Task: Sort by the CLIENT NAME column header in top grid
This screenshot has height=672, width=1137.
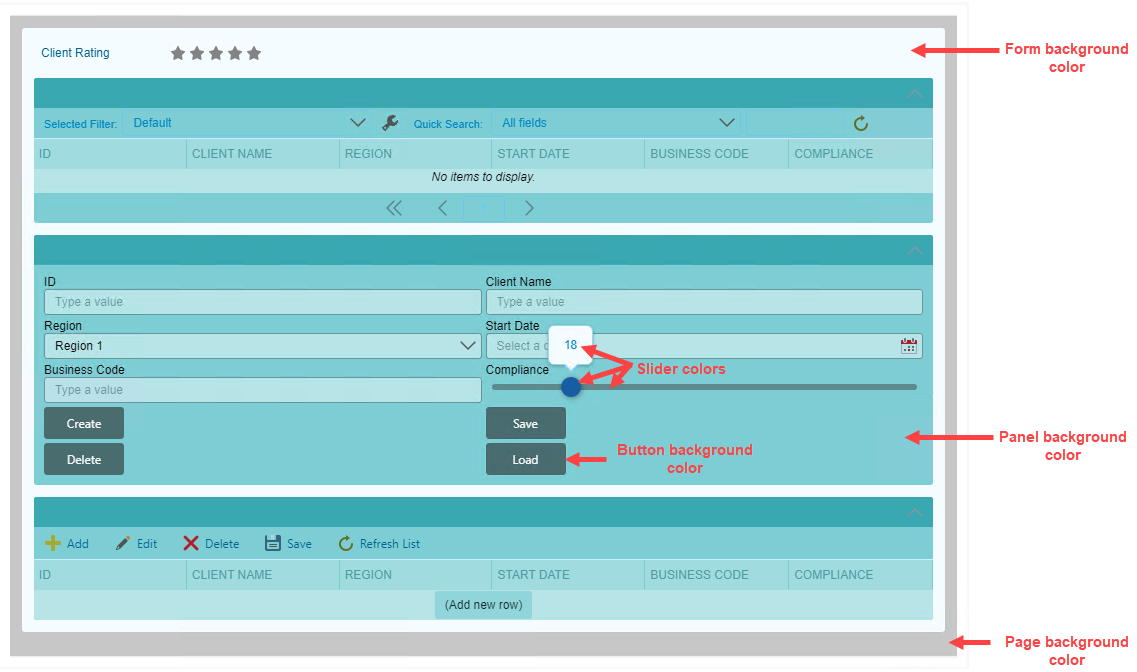Action: pyautogui.click(x=232, y=154)
